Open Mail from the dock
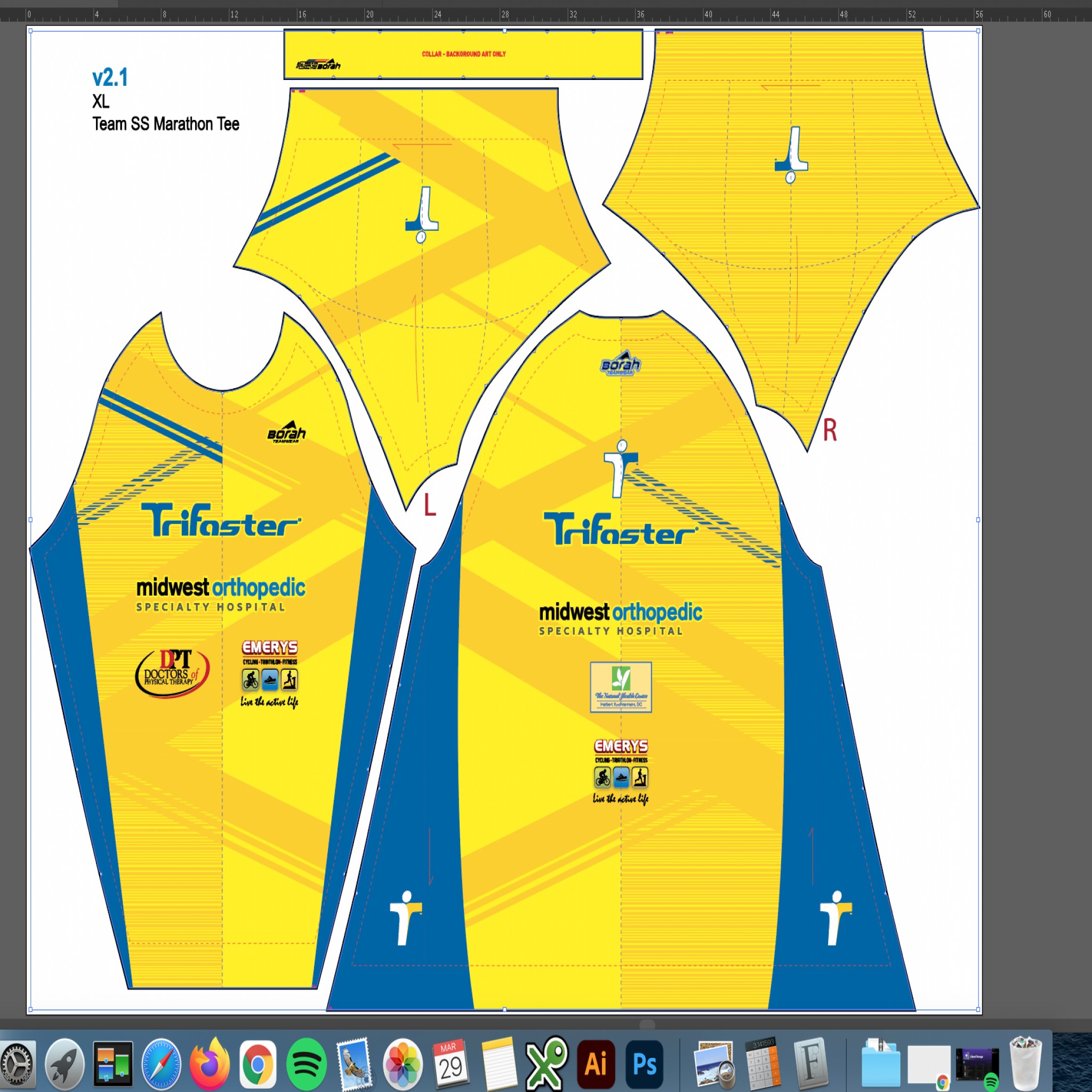 click(x=355, y=1064)
